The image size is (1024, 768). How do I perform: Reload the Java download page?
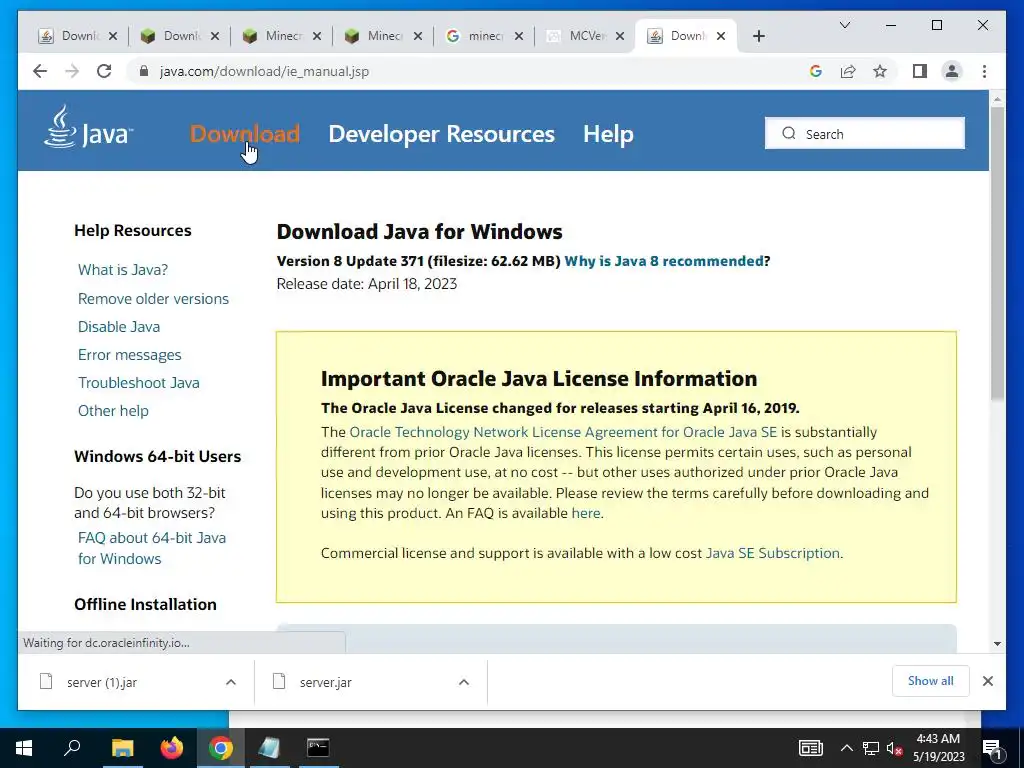coord(104,71)
